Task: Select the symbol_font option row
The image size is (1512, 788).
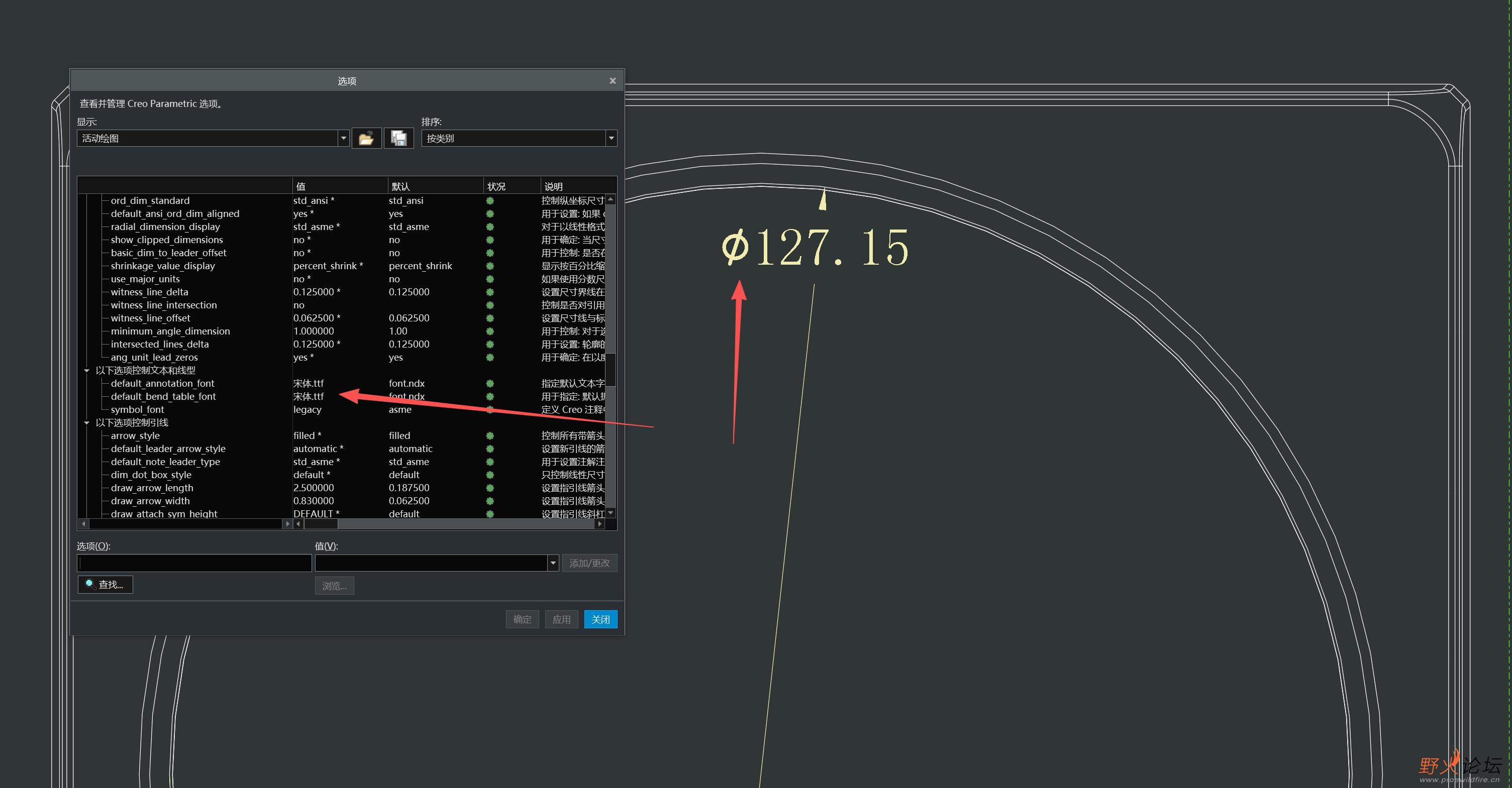Action: (137, 409)
